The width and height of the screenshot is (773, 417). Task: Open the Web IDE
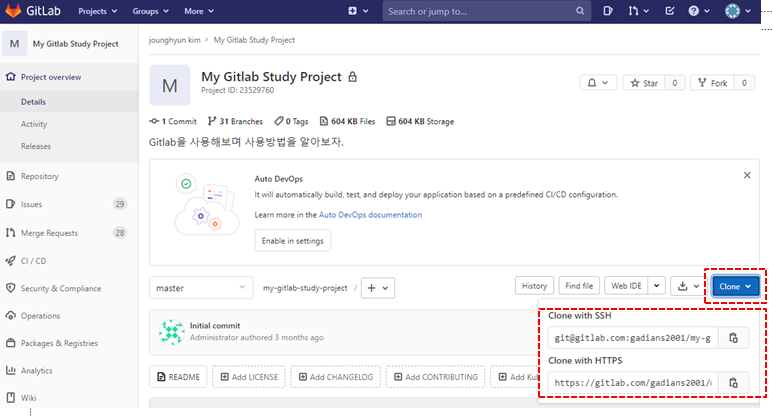pos(626,286)
